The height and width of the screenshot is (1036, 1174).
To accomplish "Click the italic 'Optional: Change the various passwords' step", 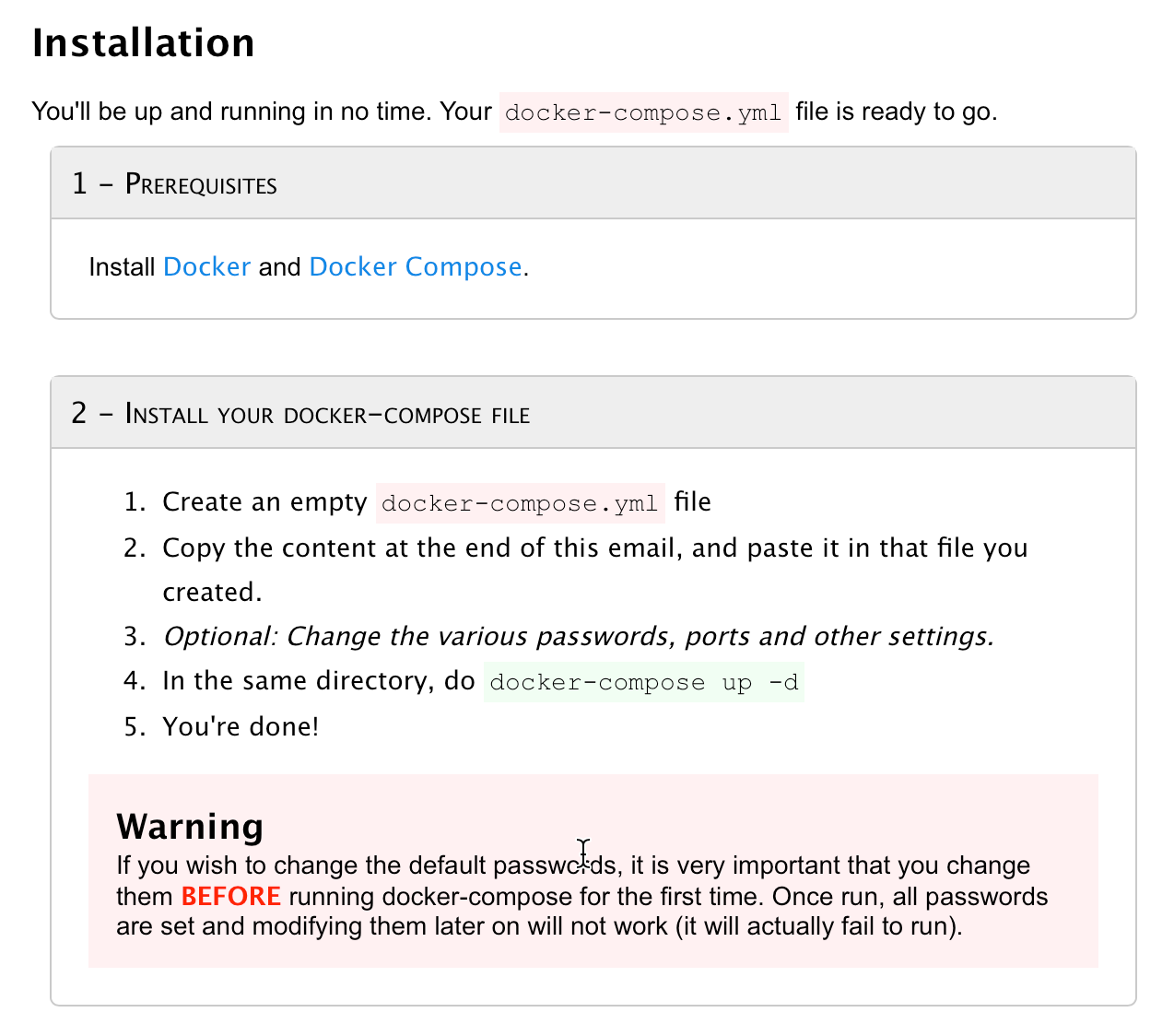I will click(x=578, y=637).
